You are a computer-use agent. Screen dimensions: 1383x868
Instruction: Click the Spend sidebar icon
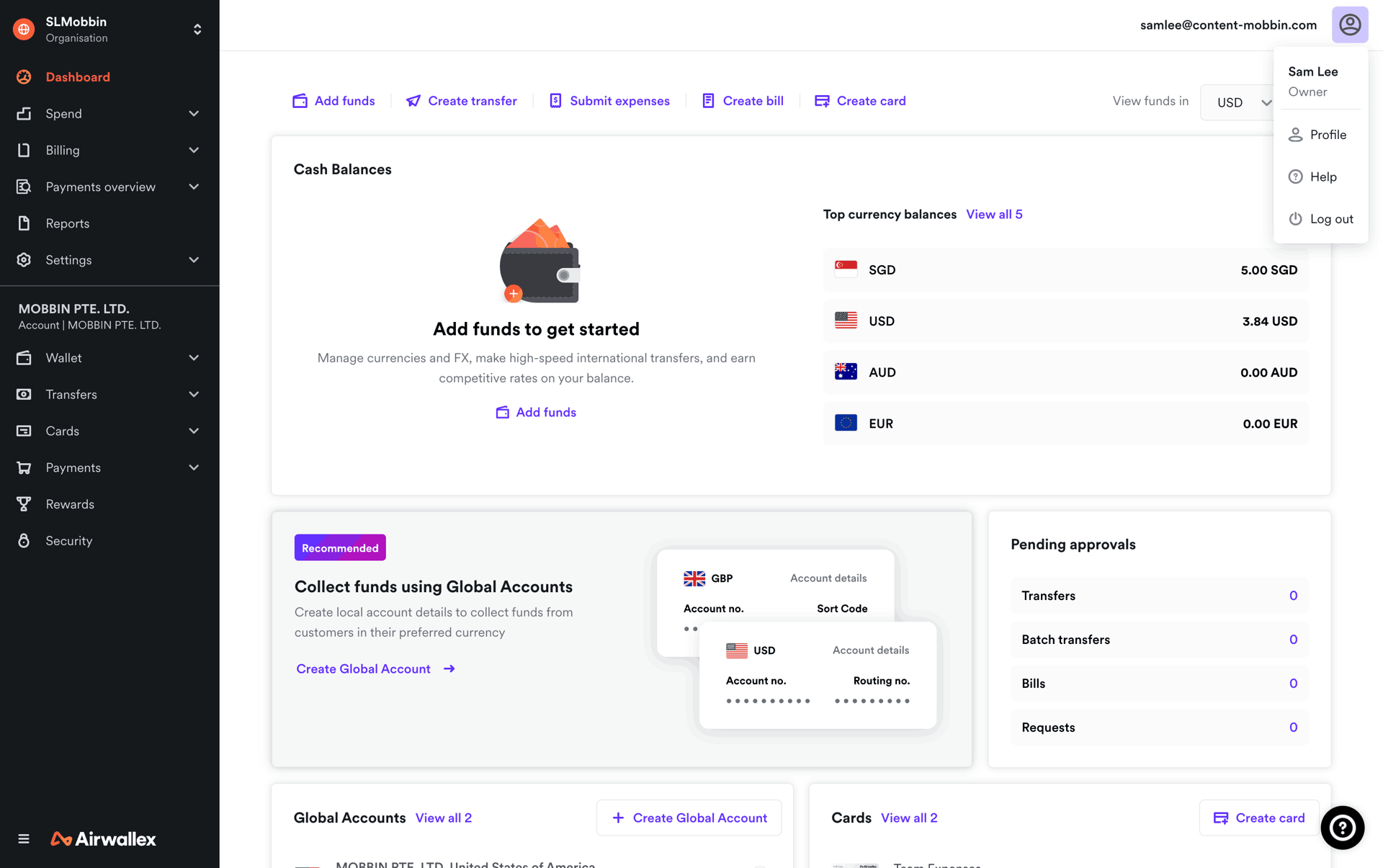24,114
